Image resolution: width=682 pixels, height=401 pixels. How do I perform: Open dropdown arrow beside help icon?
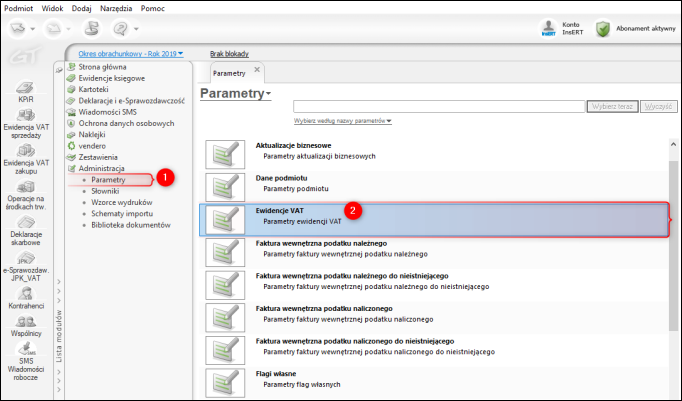[136, 29]
